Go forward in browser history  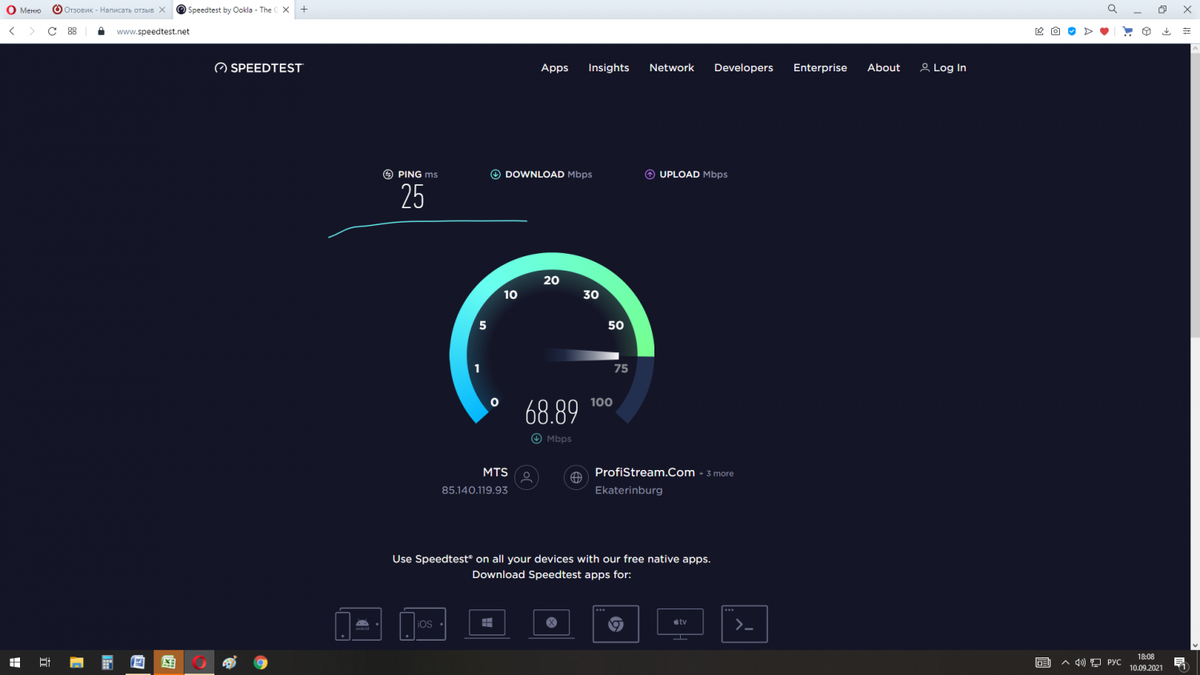(x=32, y=31)
